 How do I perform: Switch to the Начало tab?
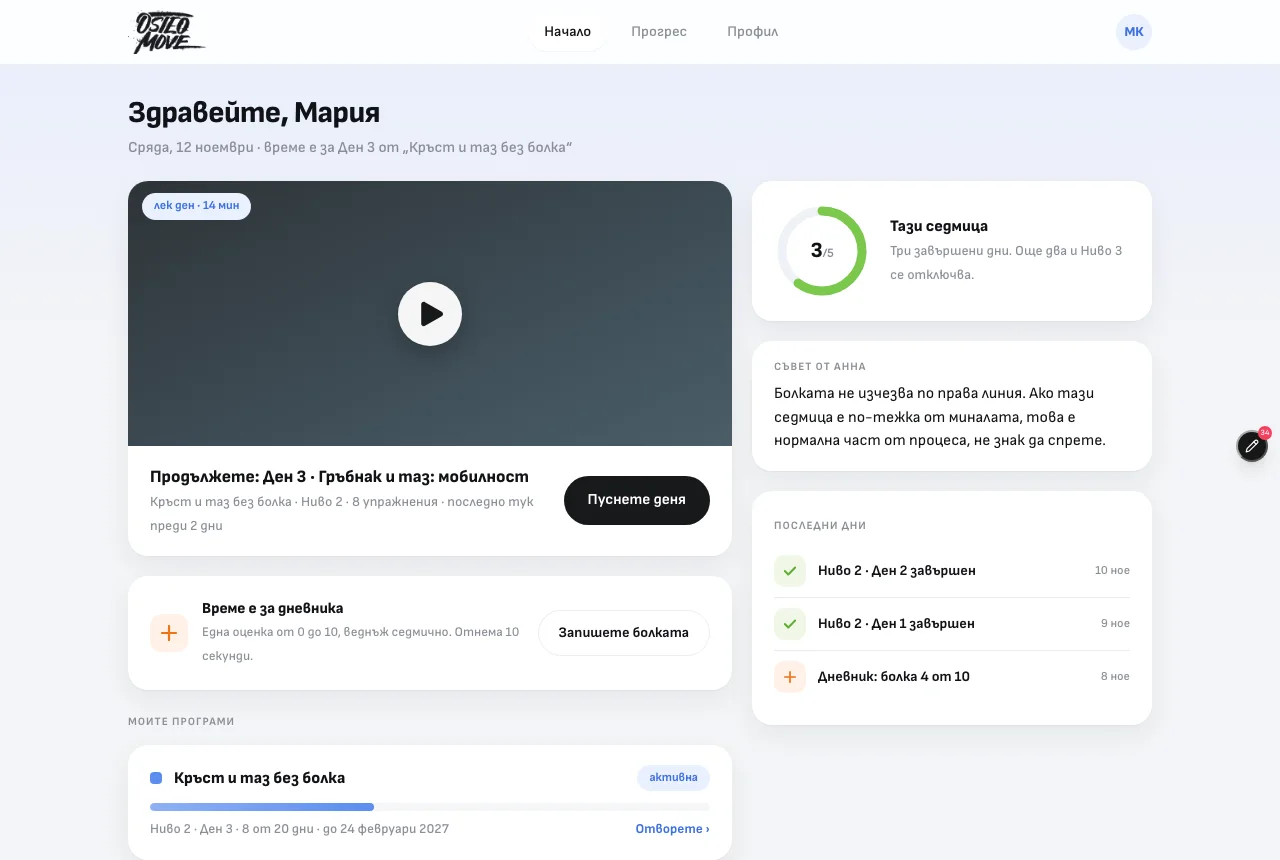[568, 32]
